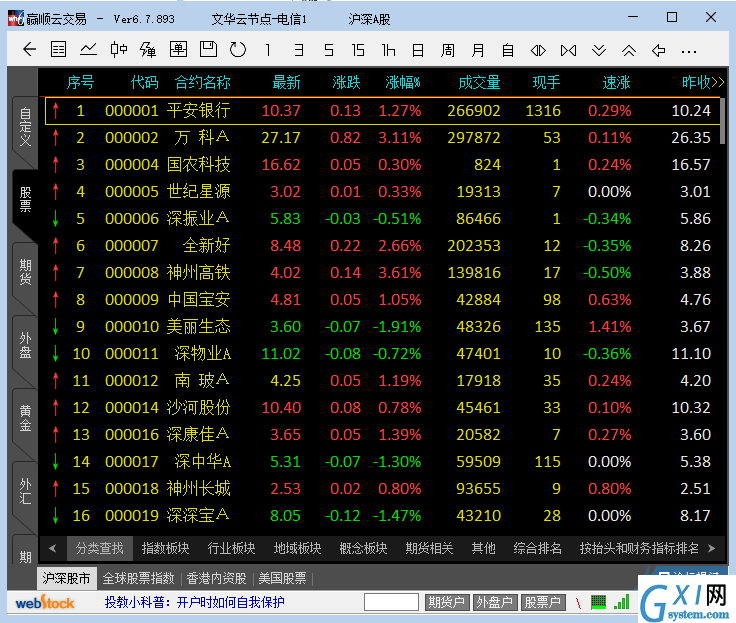The height and width of the screenshot is (623, 736).
Task: Open the 股票 side tab
Action: coord(25,200)
